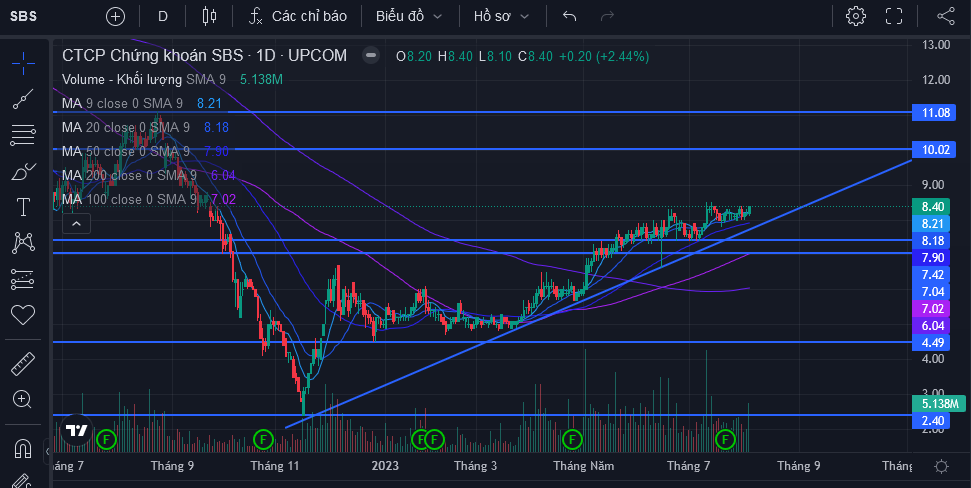Enter fullscreen chart mode
This screenshot has height=488, width=971.
894,16
